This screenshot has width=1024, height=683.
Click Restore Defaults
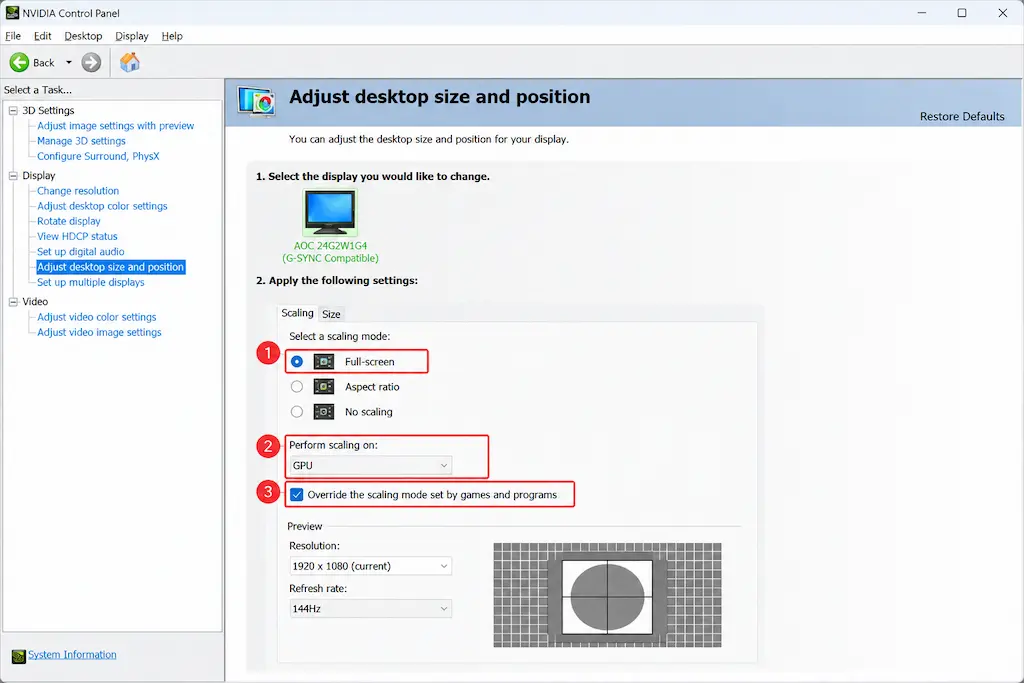coord(962,116)
